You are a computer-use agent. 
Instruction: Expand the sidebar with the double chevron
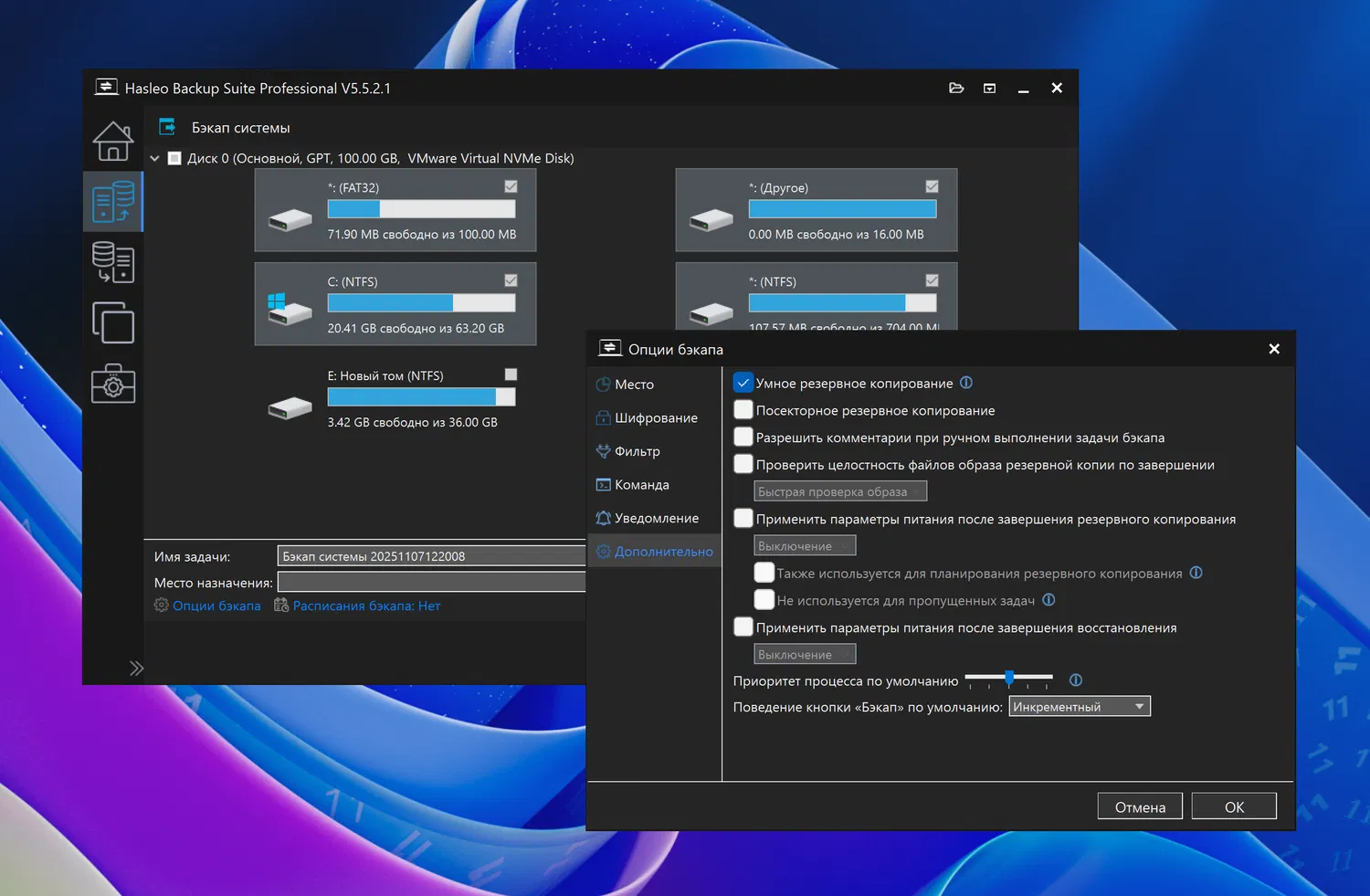pos(137,668)
